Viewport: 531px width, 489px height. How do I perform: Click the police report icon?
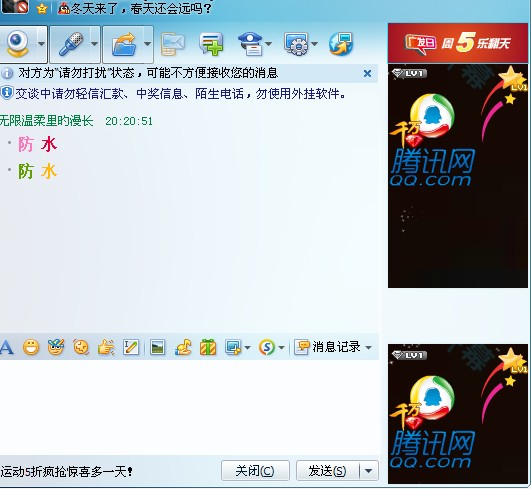(251, 44)
